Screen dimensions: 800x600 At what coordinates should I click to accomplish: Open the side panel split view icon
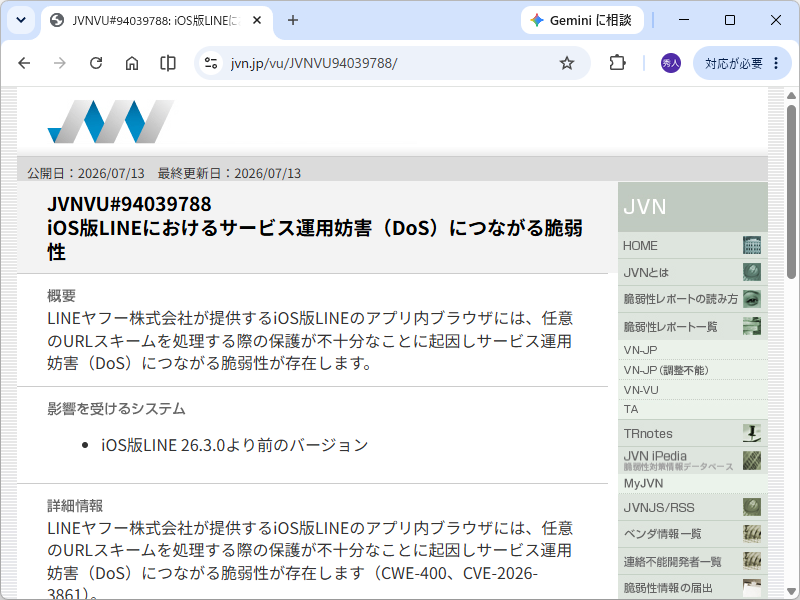click(168, 63)
